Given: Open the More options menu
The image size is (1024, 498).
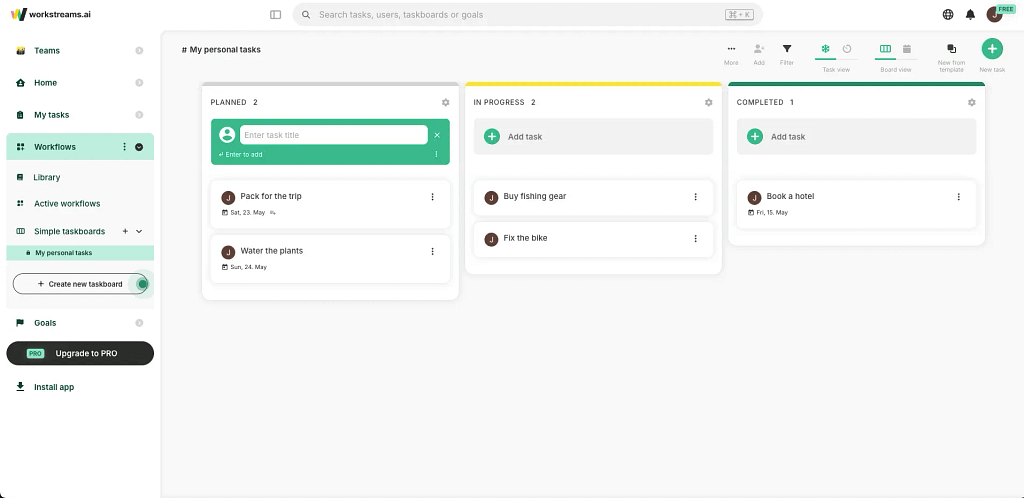Looking at the screenshot, I should point(731,54).
